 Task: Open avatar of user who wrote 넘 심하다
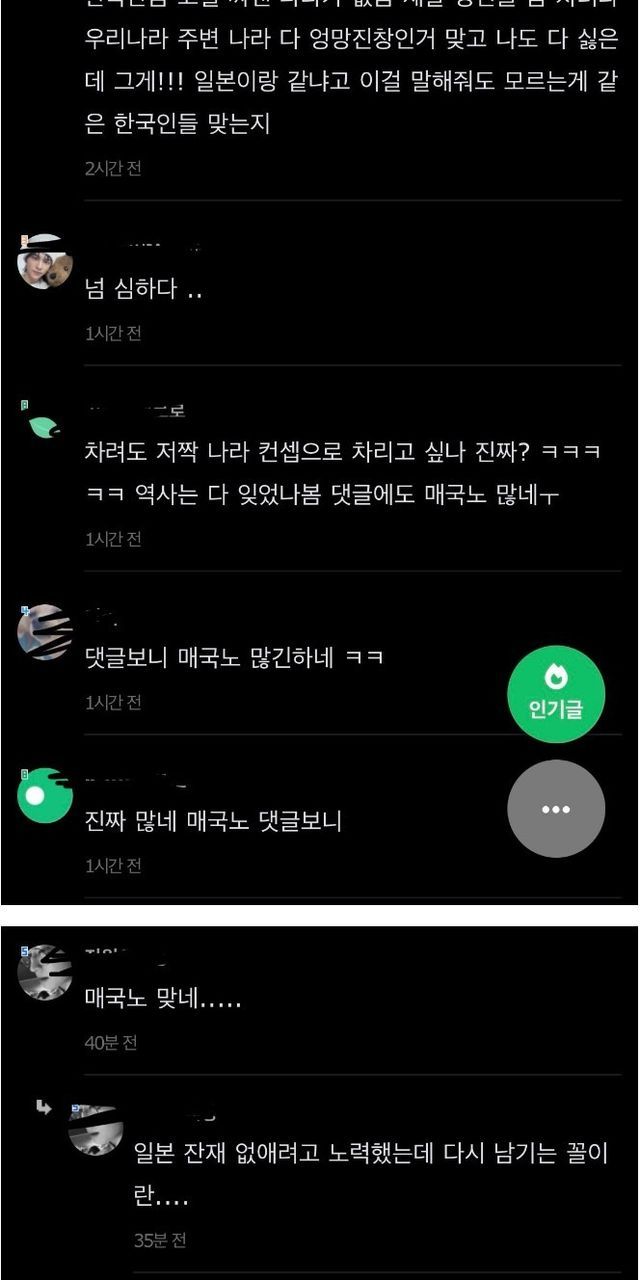point(45,262)
